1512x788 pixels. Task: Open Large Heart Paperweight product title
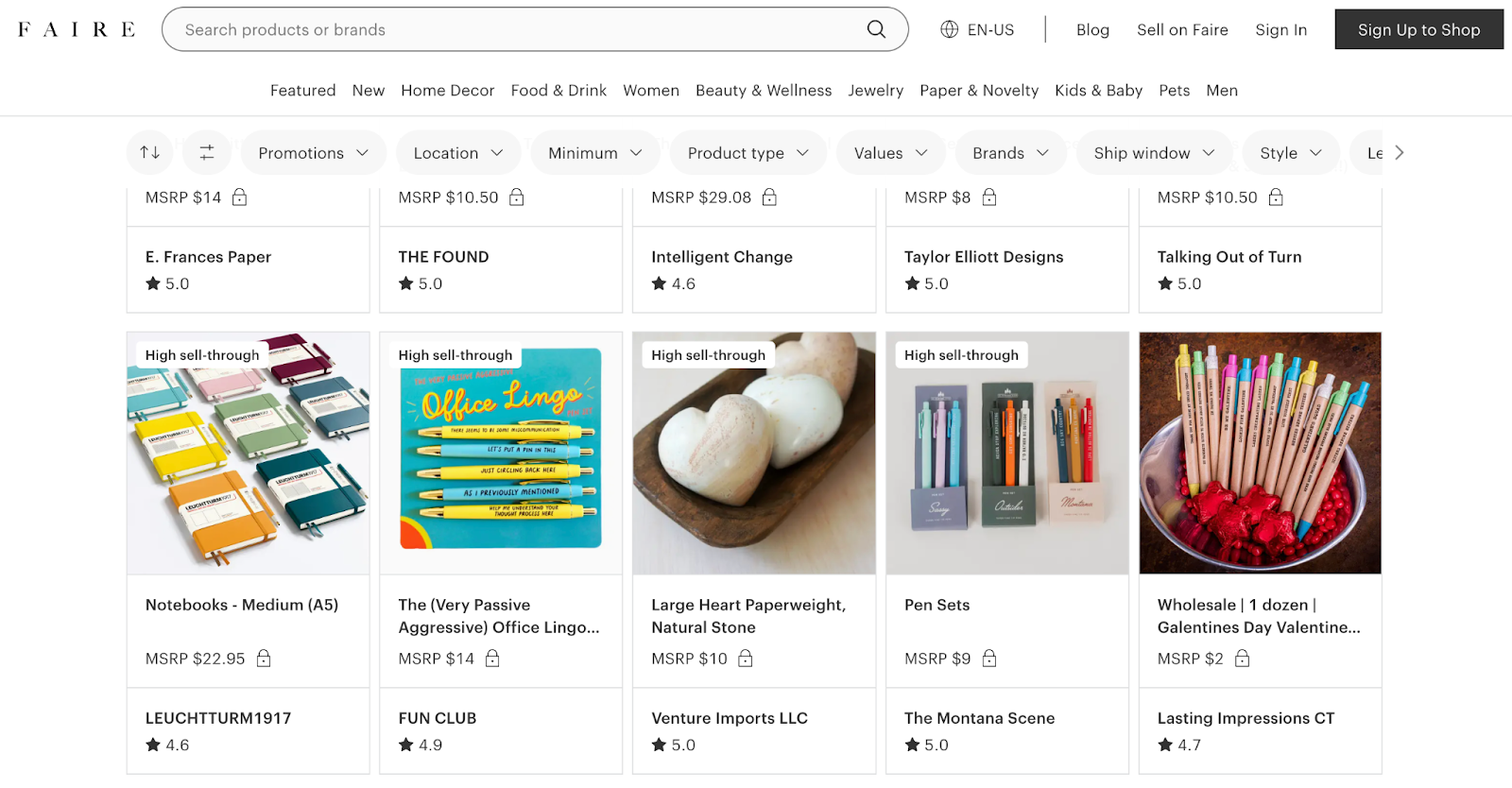click(748, 616)
